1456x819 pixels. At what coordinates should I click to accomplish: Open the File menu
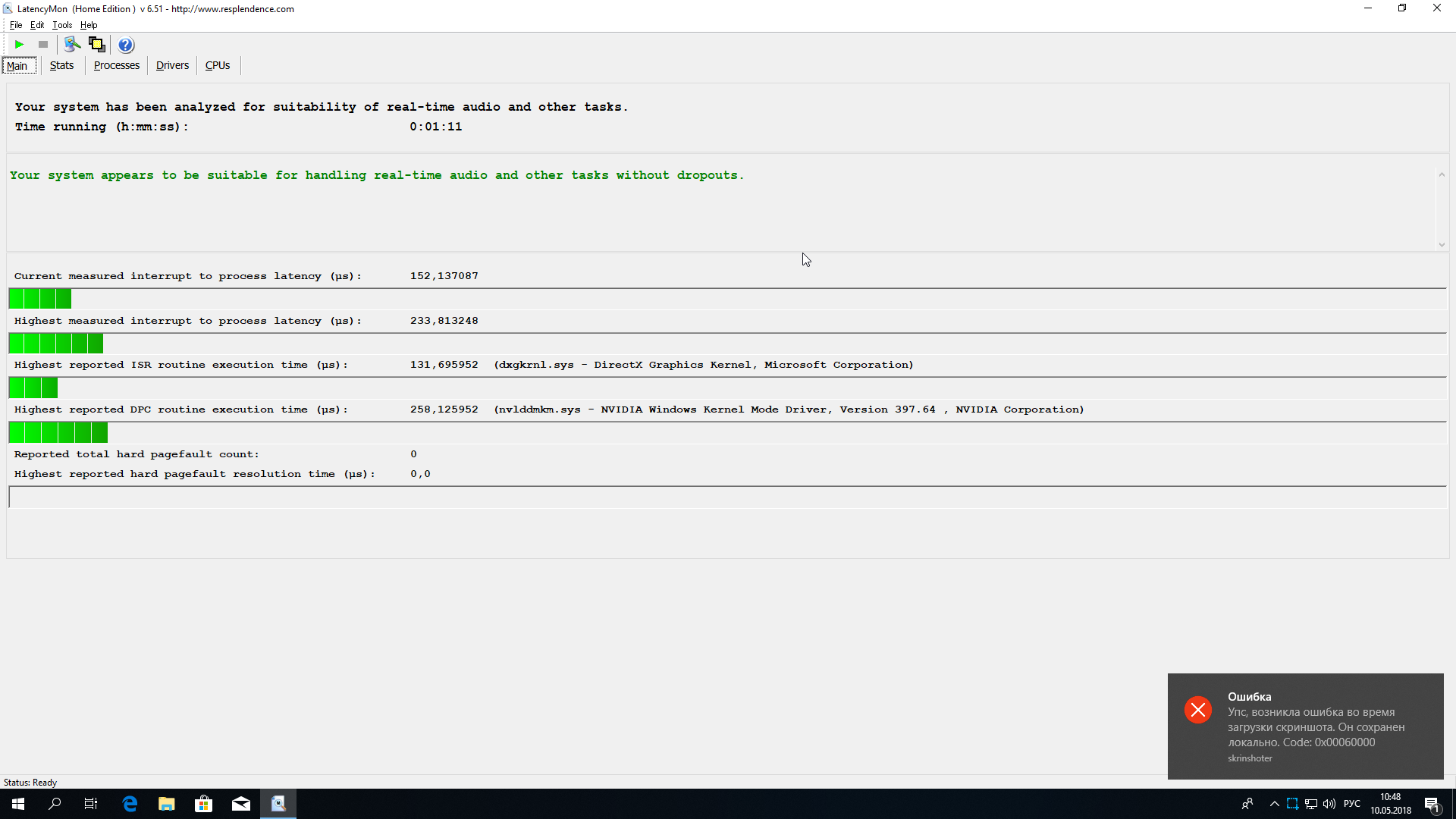[16, 25]
